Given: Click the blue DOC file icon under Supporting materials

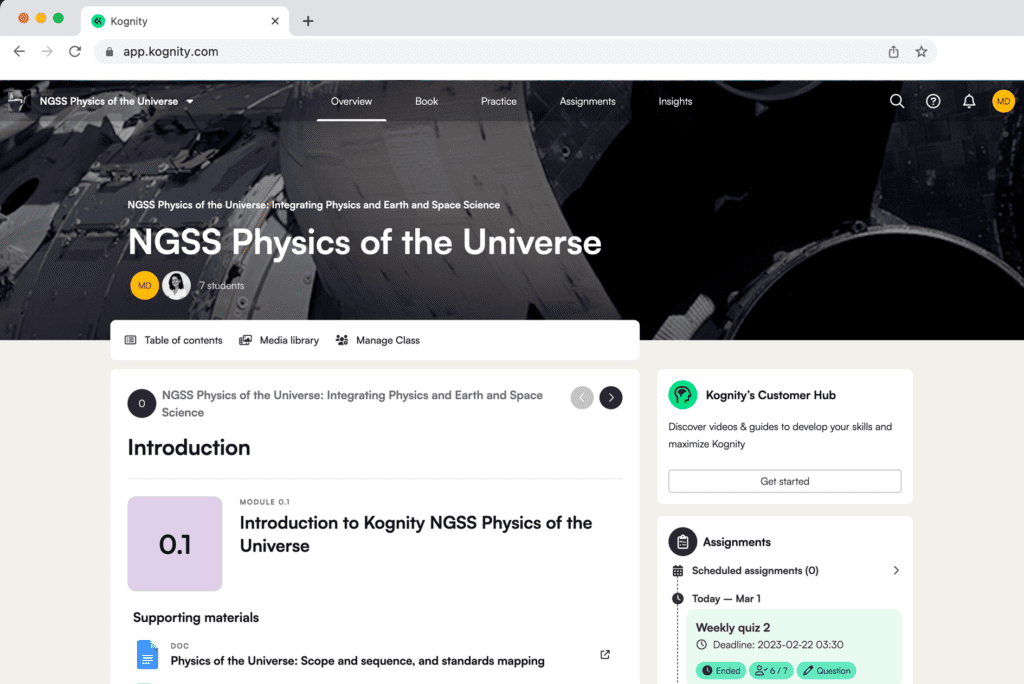Looking at the screenshot, I should (147, 655).
